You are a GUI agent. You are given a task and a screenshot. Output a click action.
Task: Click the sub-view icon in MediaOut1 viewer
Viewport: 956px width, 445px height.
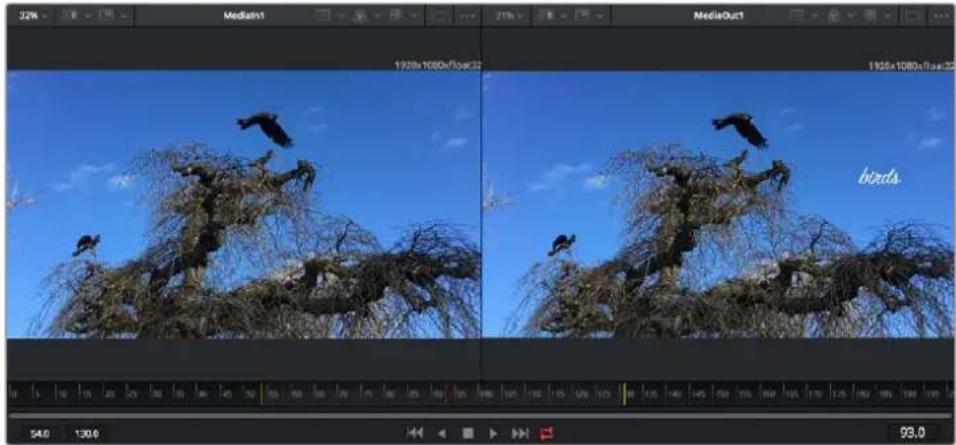click(x=581, y=16)
